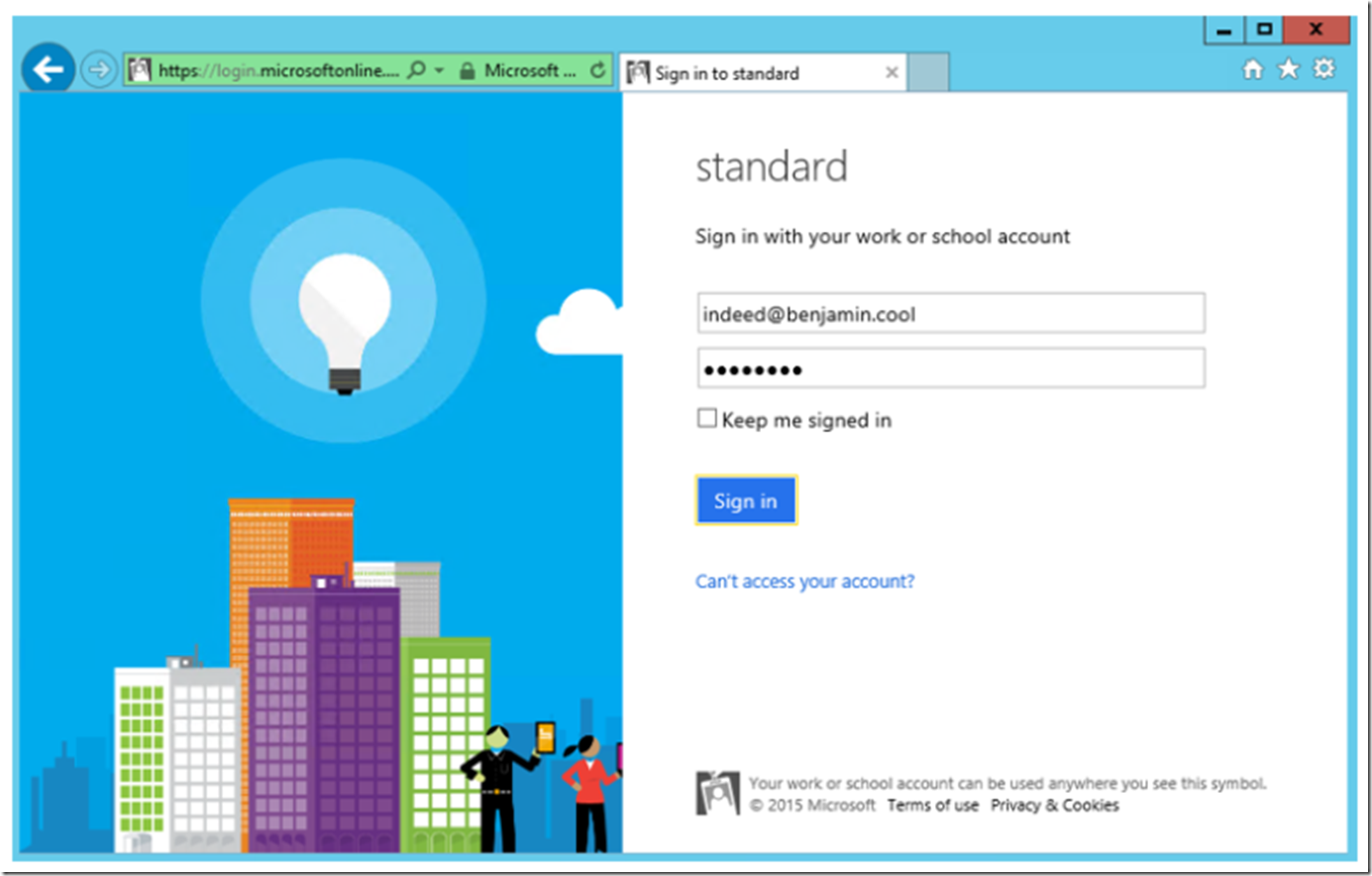Expand the address bar dropdown arrow
The width and height of the screenshot is (1372, 876).
coord(440,71)
